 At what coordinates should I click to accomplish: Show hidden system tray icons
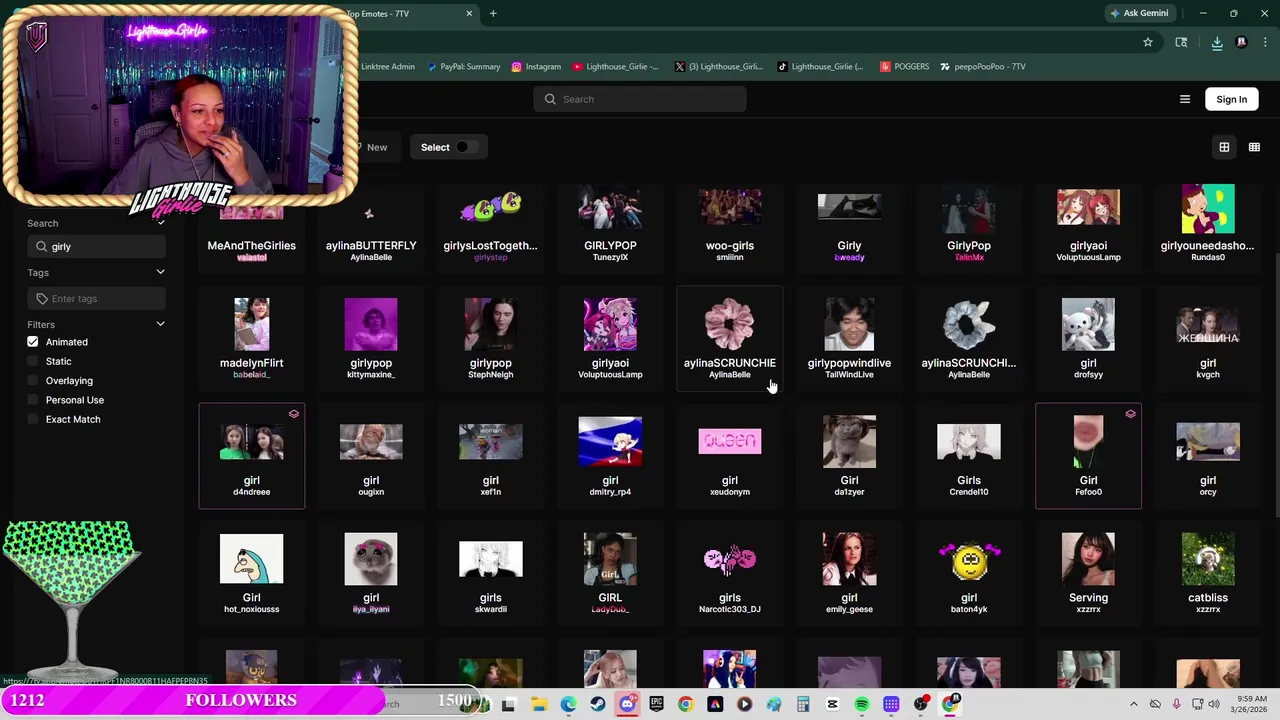[x=1133, y=704]
